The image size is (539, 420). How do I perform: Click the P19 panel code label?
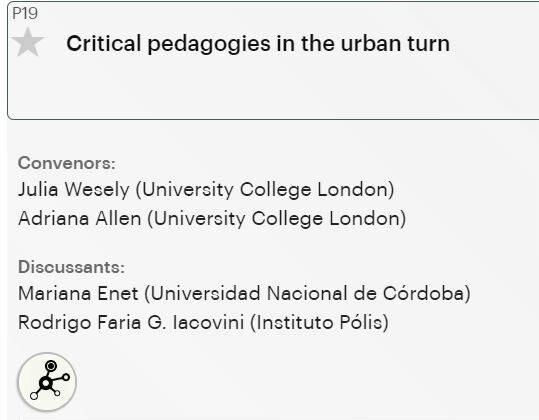pos(25,13)
